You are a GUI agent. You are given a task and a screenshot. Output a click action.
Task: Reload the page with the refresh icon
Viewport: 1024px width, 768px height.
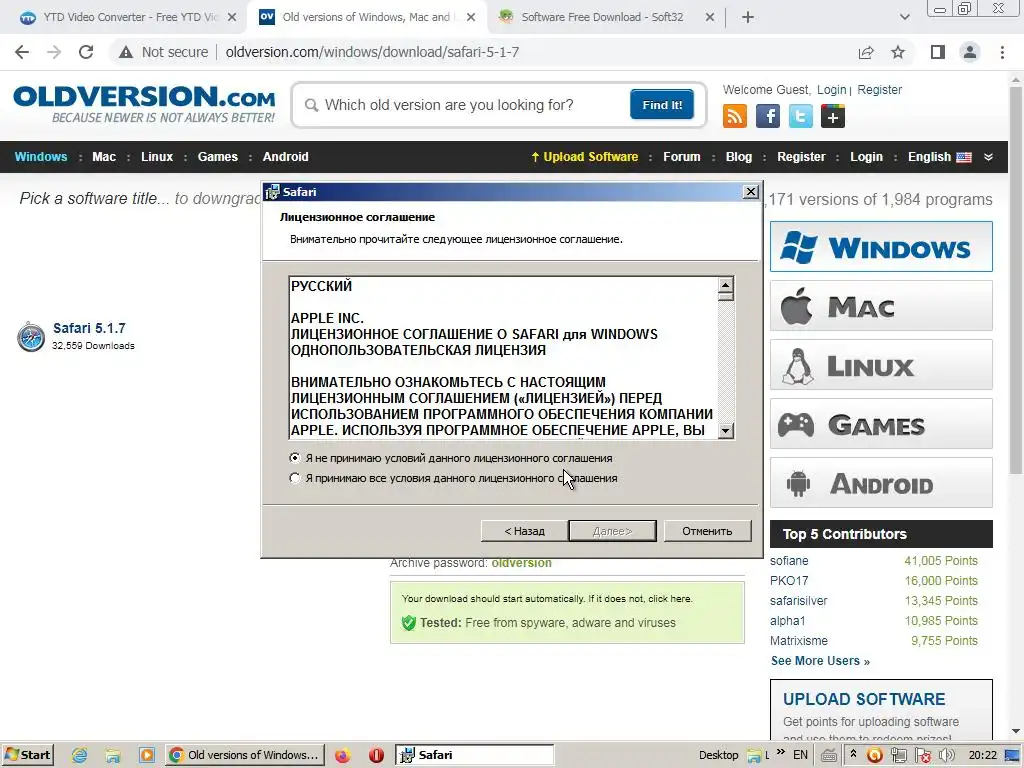click(x=86, y=52)
